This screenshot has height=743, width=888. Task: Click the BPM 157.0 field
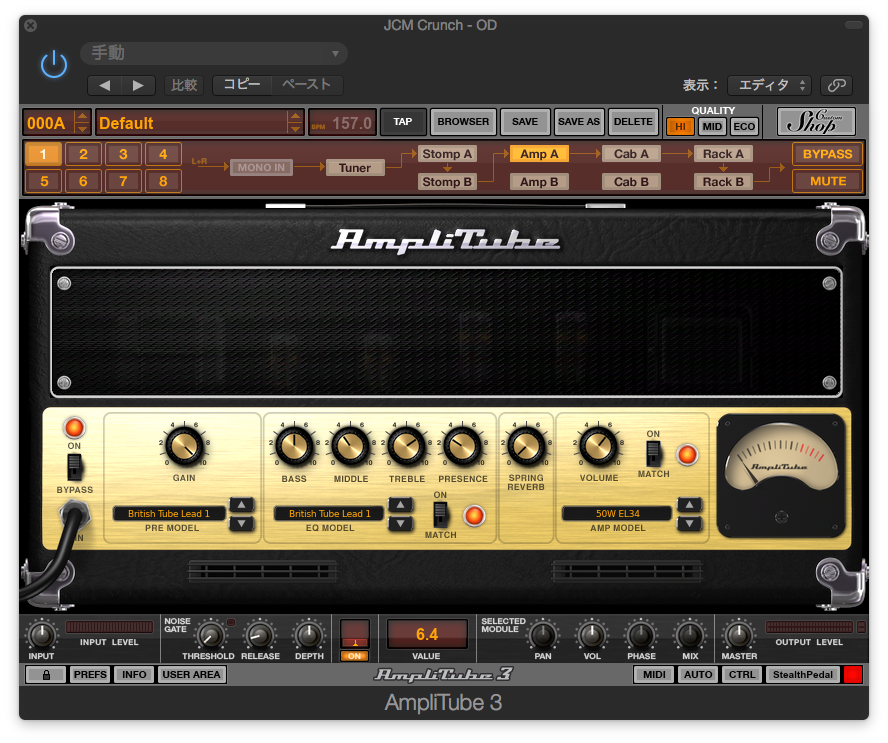click(343, 122)
